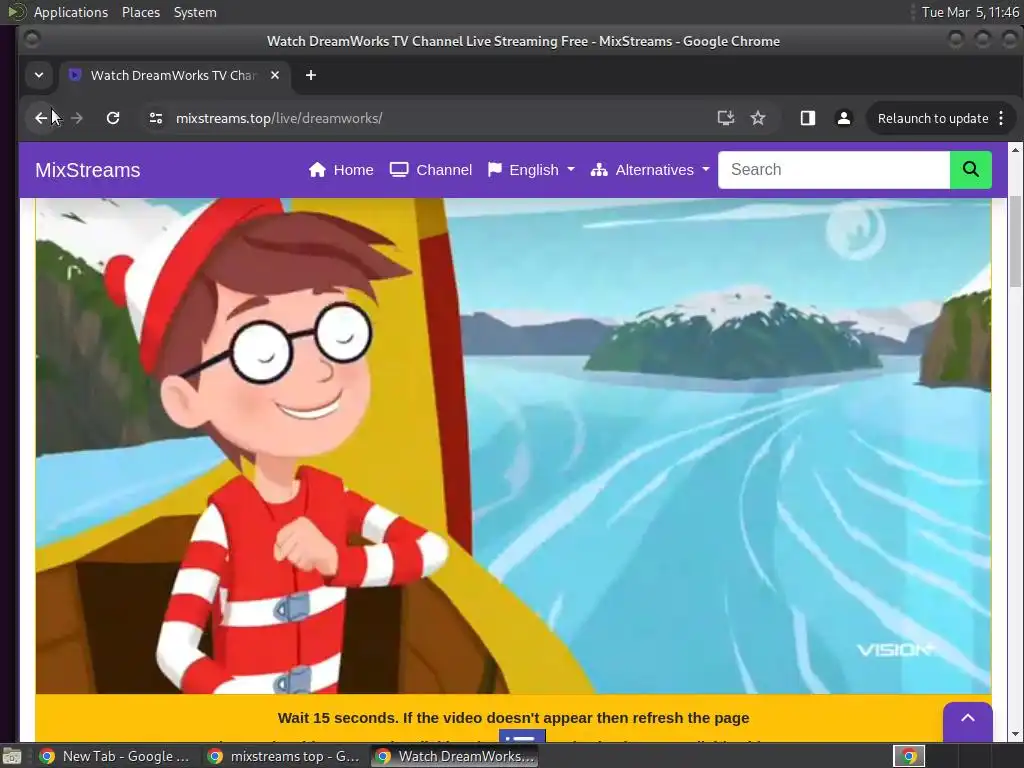Click the Home house icon
The height and width of the screenshot is (768, 1024).
point(317,170)
